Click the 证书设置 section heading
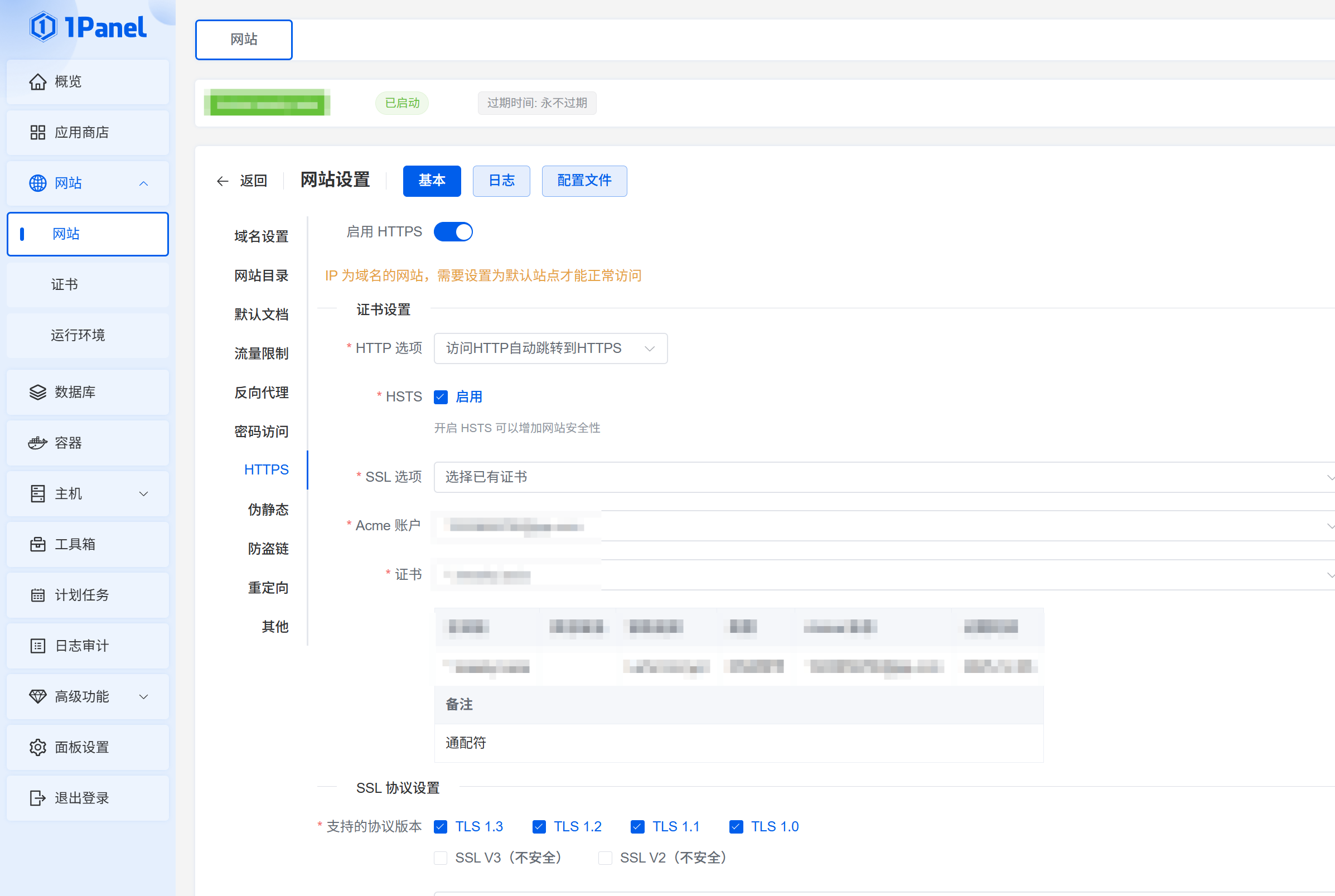1335x896 pixels. [x=384, y=309]
